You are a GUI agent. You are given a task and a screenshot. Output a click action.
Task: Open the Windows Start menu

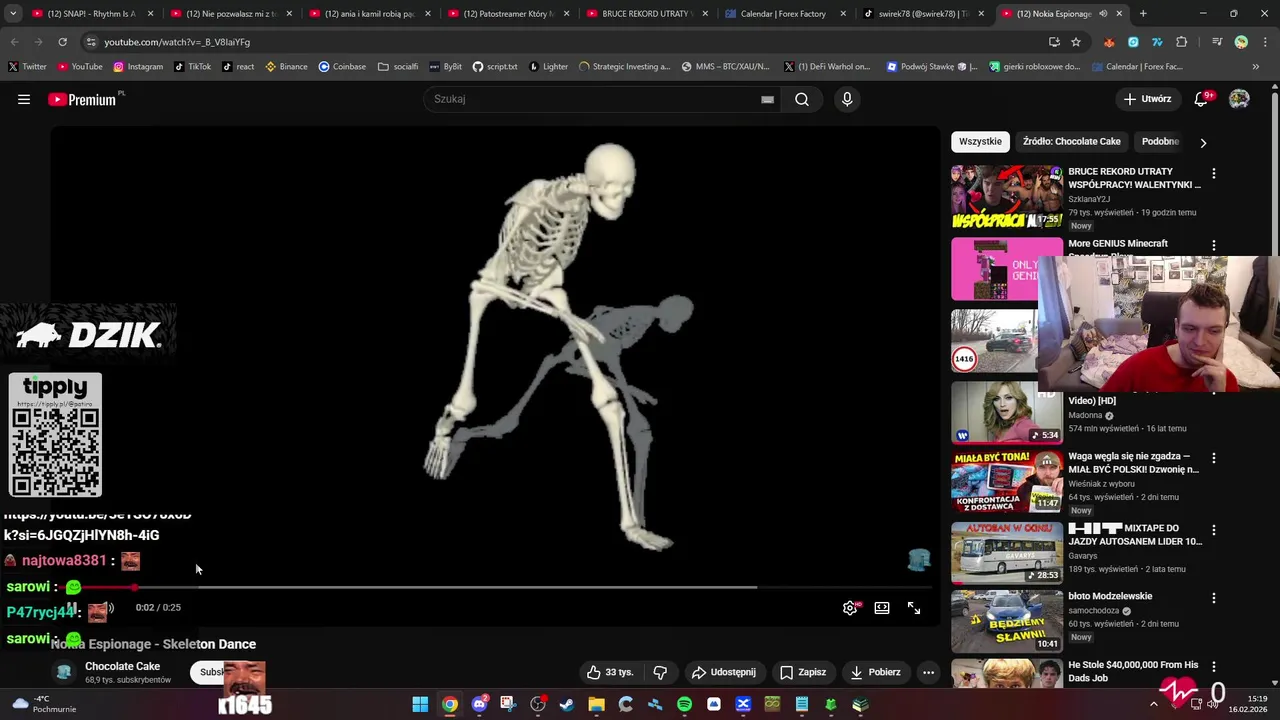click(x=420, y=704)
